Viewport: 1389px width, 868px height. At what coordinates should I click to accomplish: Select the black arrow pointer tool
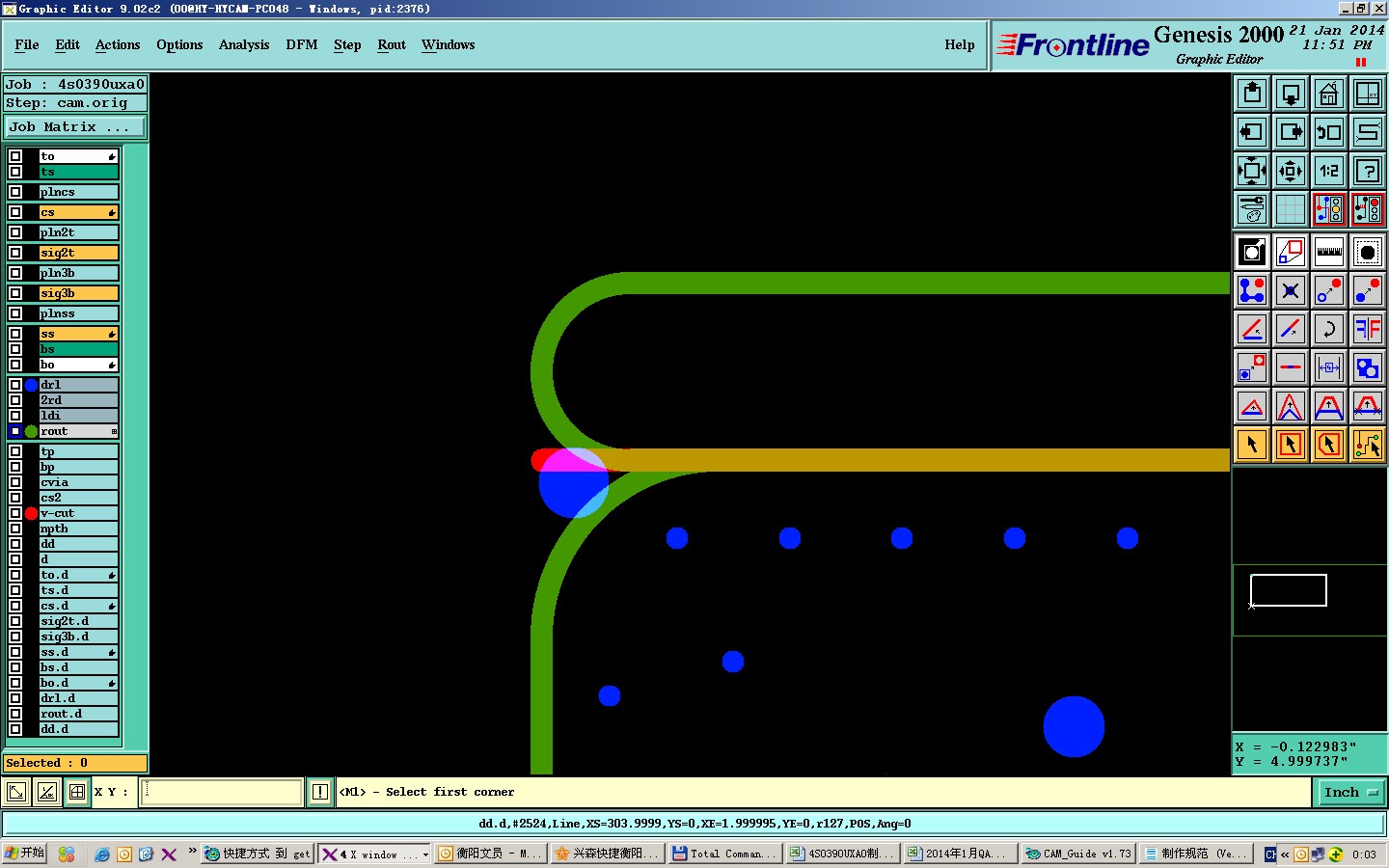1252,445
